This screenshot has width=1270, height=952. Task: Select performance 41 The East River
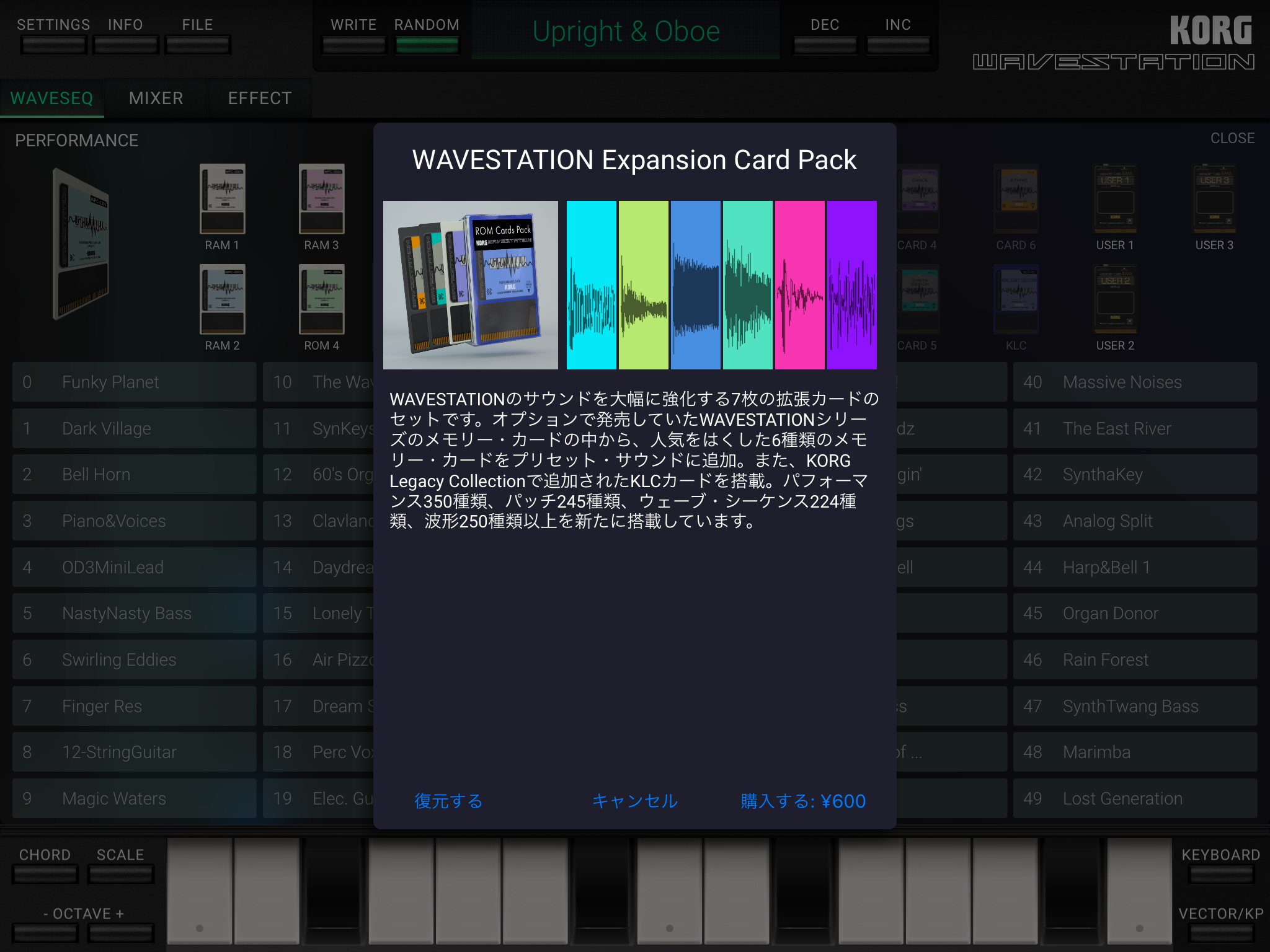tap(1135, 428)
